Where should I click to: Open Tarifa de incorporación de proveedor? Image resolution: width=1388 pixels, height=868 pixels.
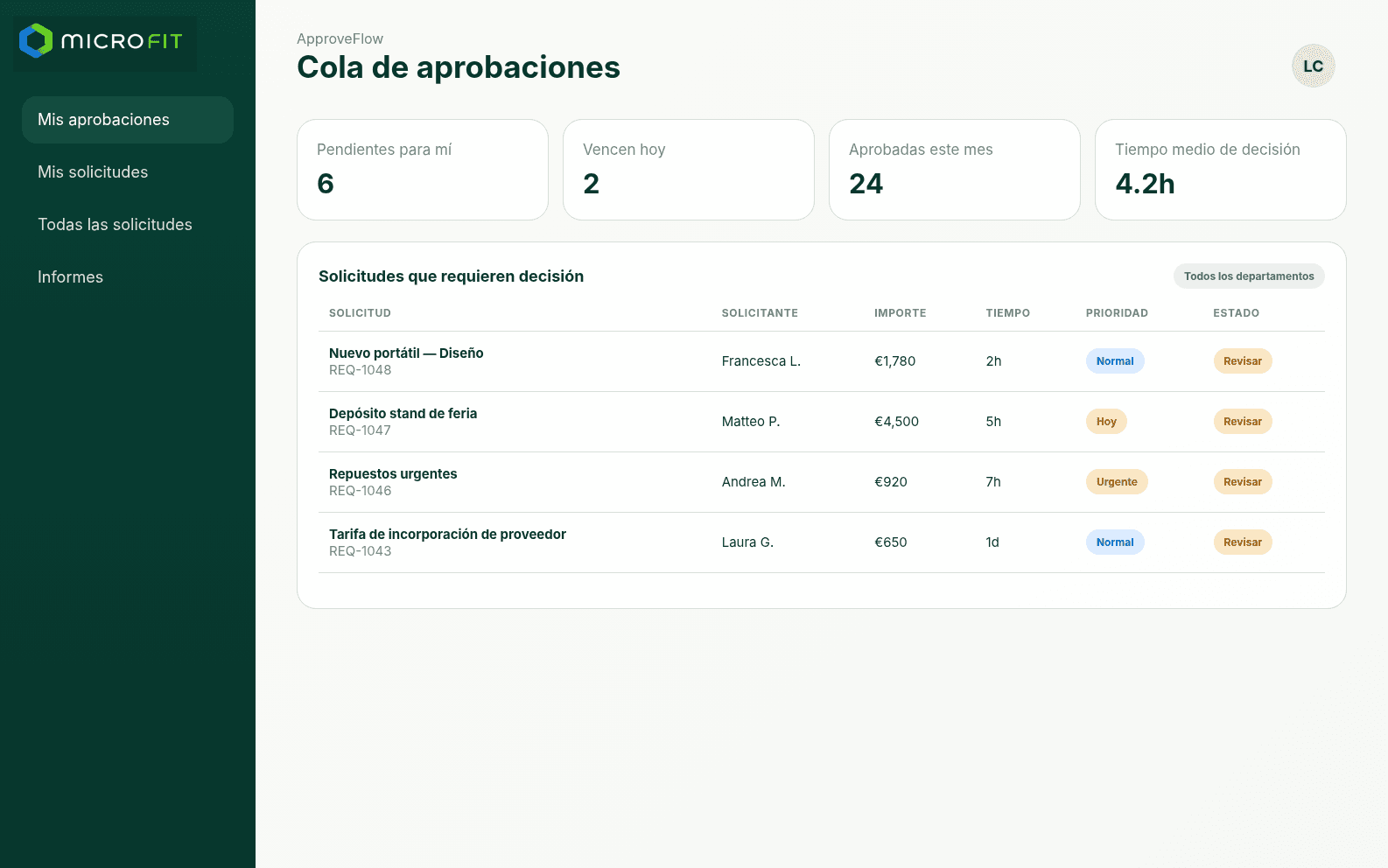tap(447, 535)
